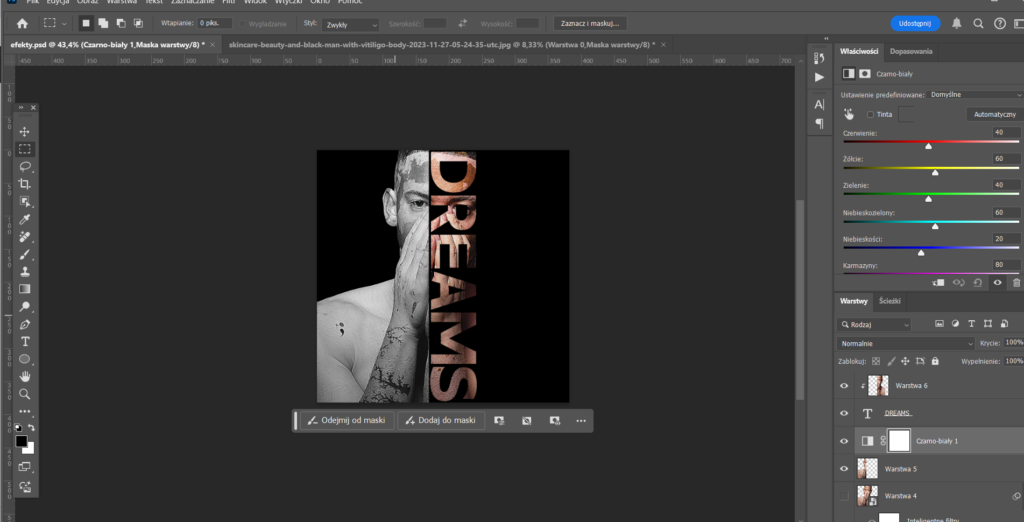Swap foreground and background colors
The height and width of the screenshot is (522, 1024).
click(x=31, y=428)
